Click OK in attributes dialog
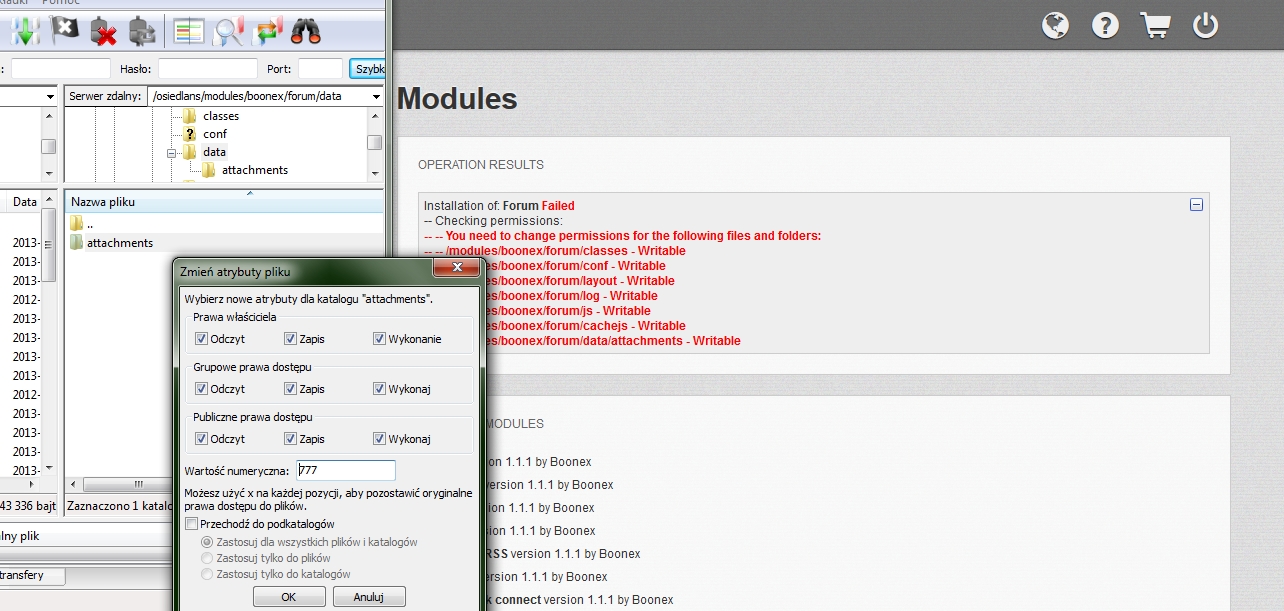Screen dimensions: 1284x611 click(288, 597)
